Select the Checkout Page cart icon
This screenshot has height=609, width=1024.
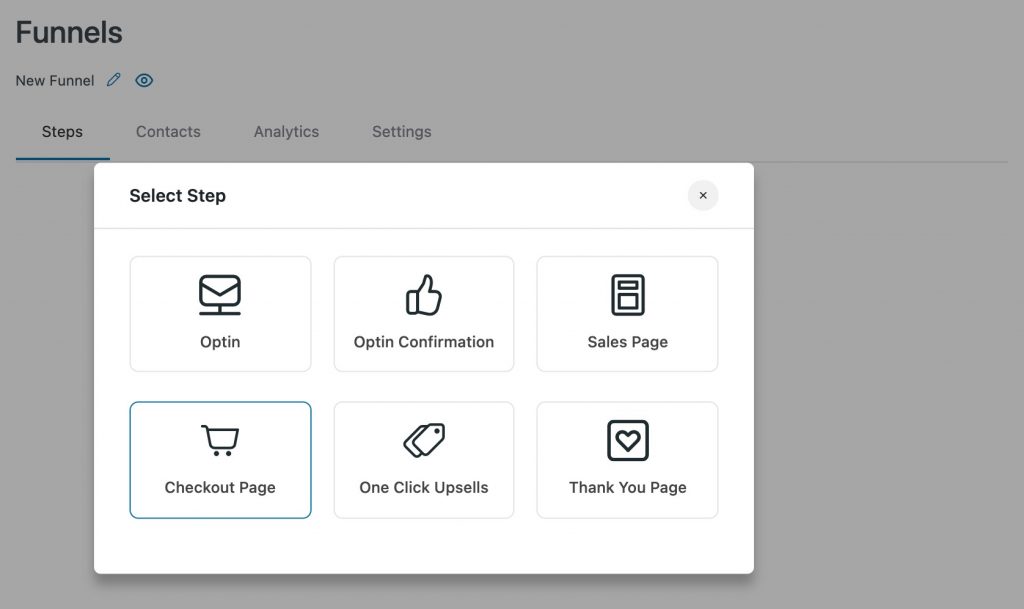[x=220, y=441]
